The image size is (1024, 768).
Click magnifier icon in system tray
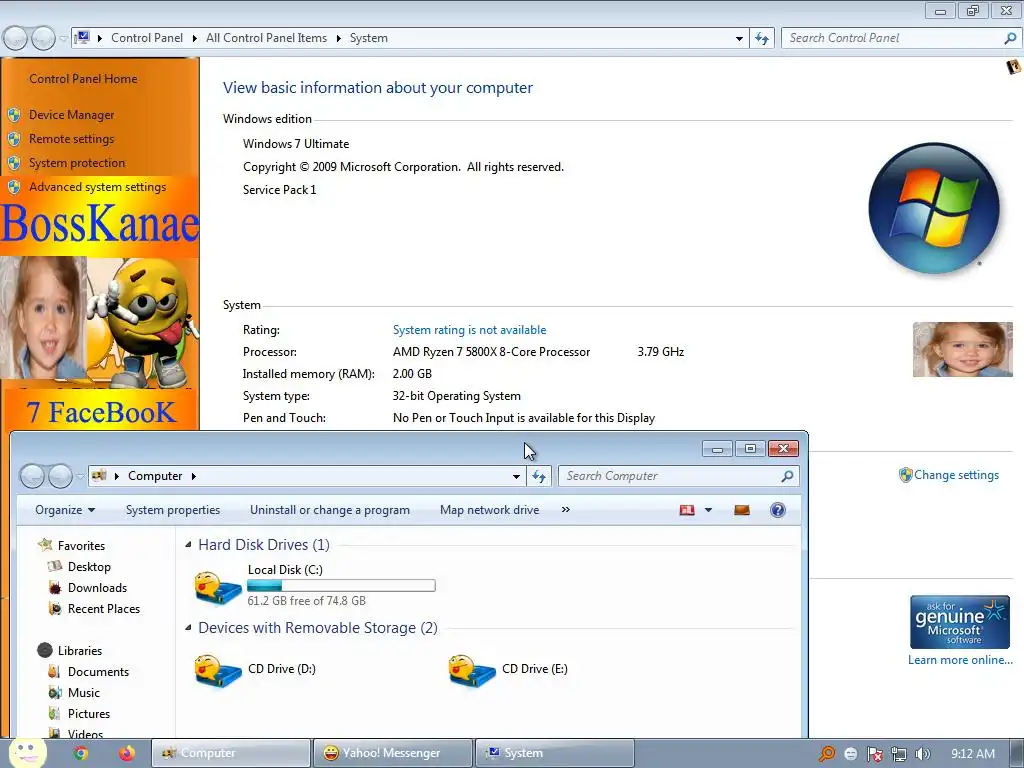pyautogui.click(x=827, y=754)
